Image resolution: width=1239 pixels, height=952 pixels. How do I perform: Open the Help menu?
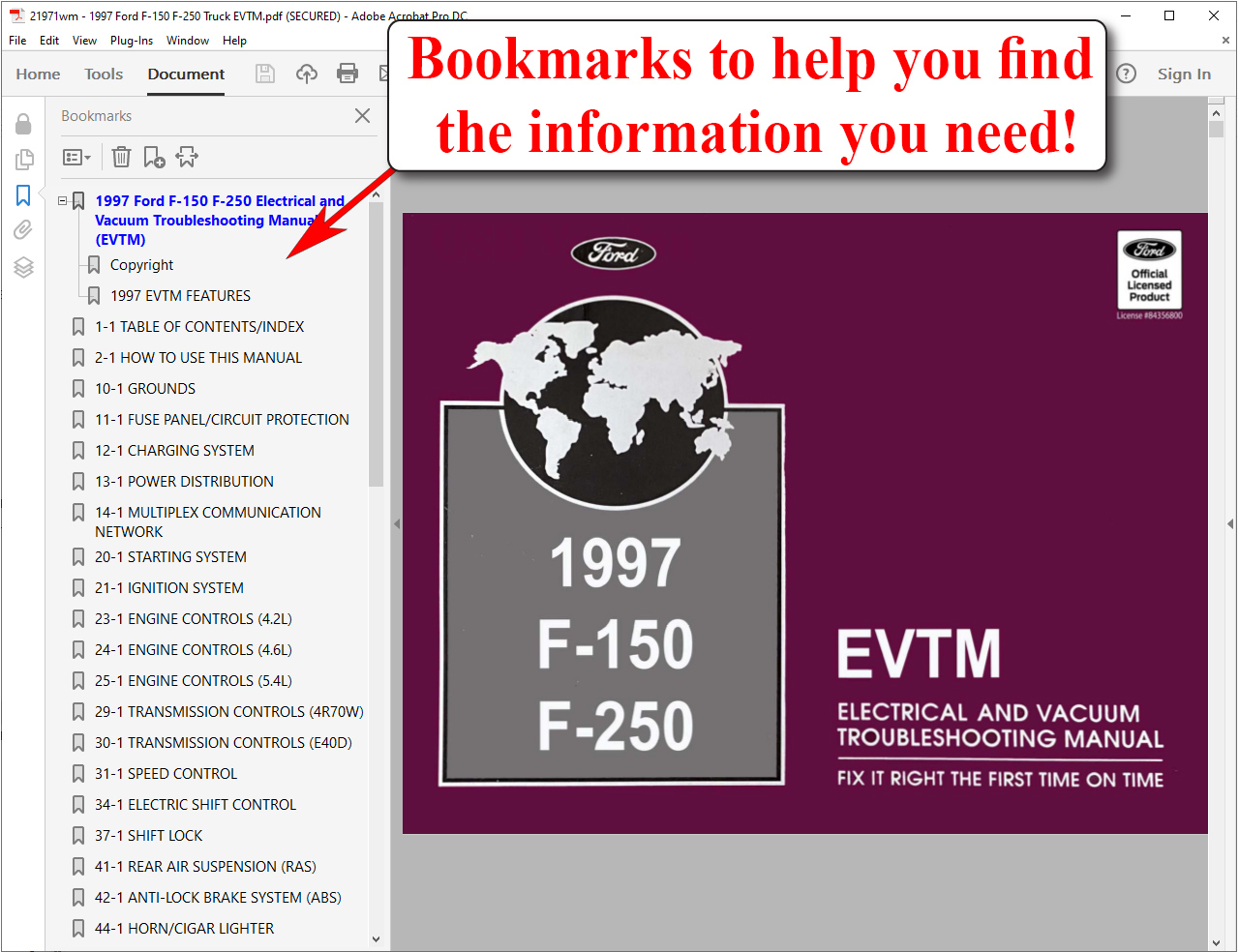(x=234, y=41)
